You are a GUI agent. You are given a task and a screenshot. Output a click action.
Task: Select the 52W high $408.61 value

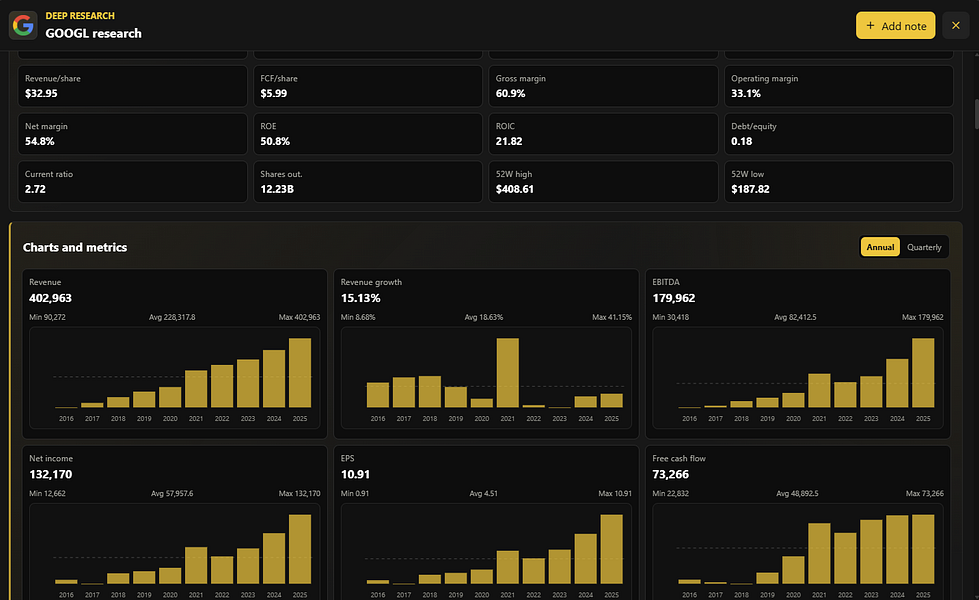[x=514, y=189]
